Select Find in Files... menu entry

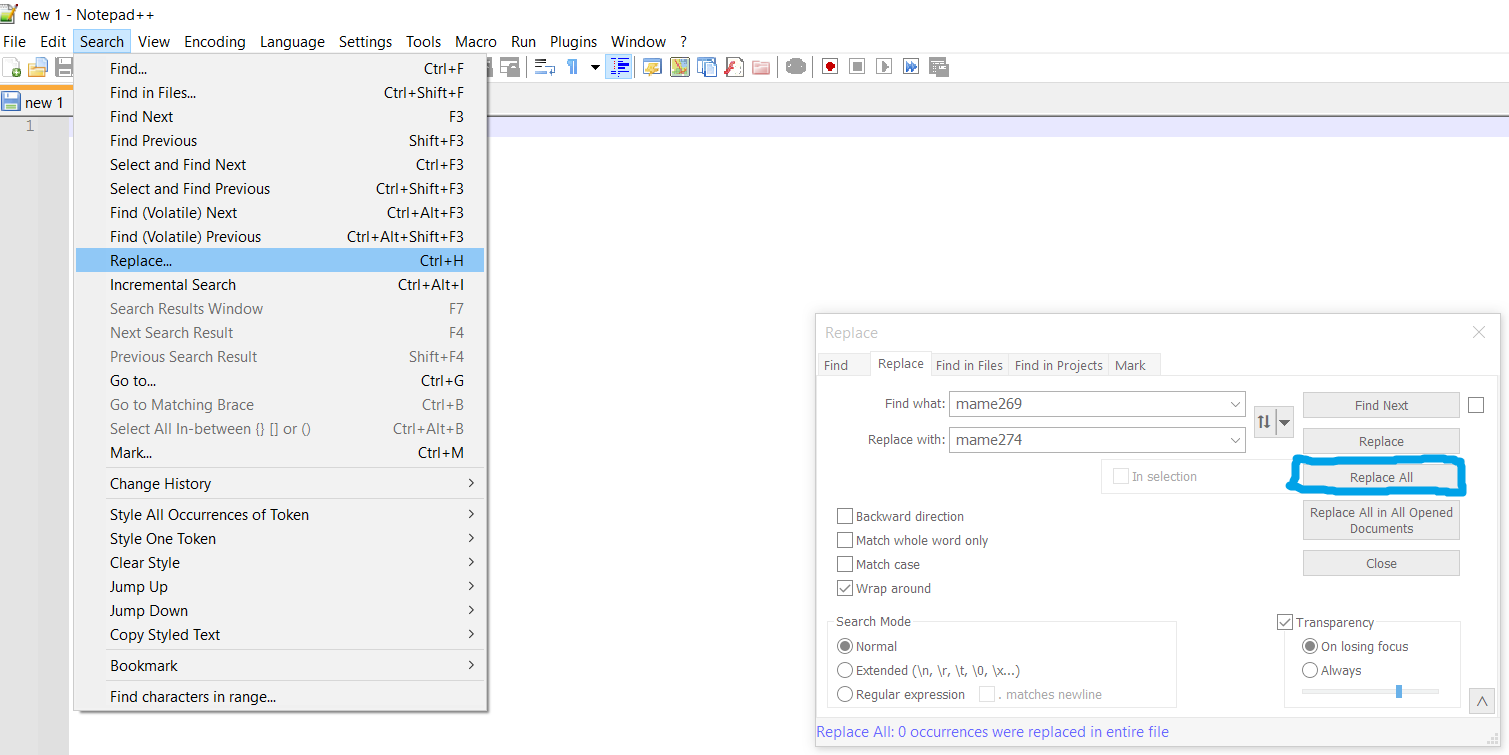coord(280,93)
